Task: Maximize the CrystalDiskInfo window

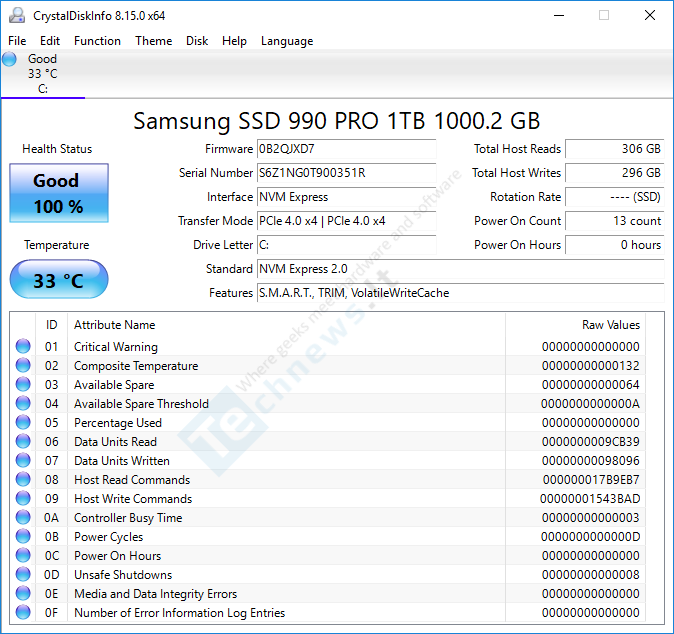Action: [x=604, y=15]
